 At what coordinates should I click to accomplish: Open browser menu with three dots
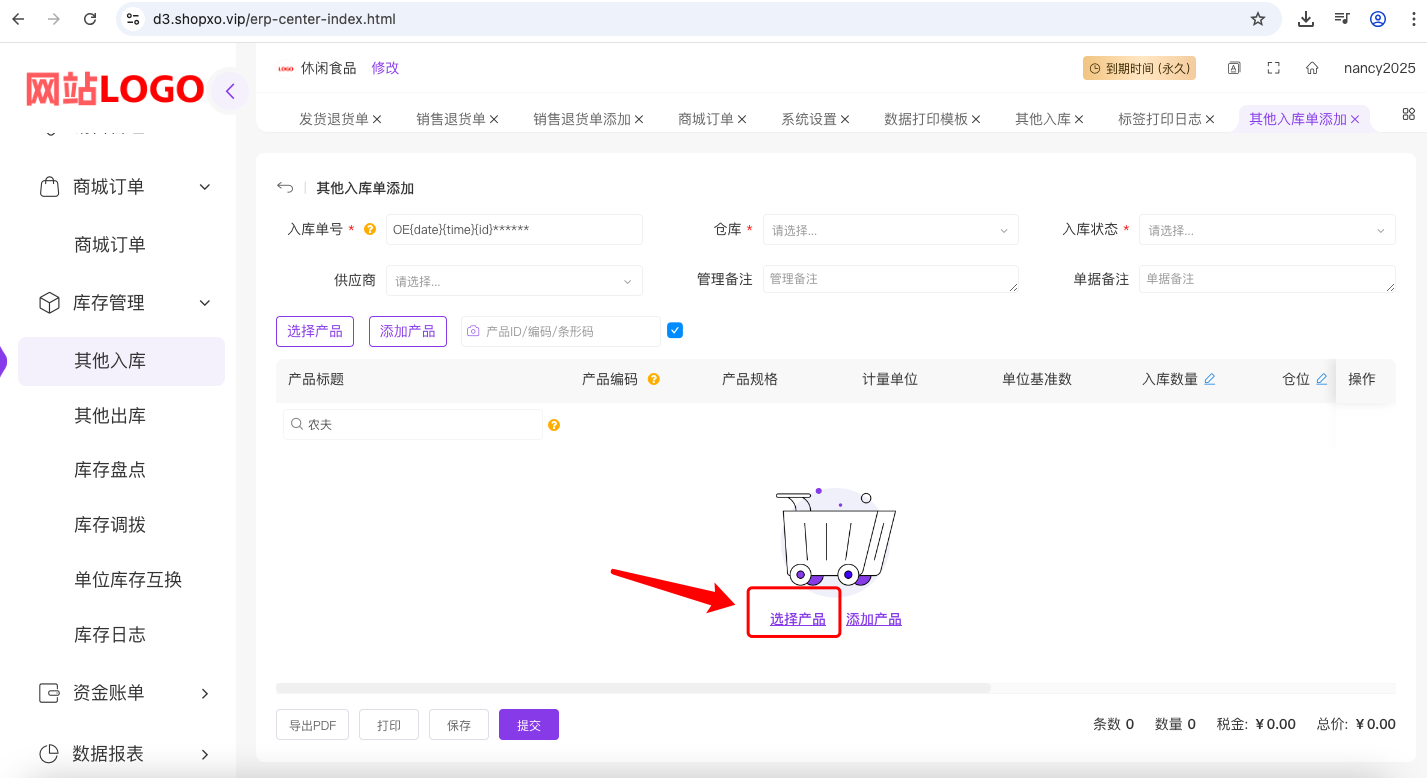1414,19
